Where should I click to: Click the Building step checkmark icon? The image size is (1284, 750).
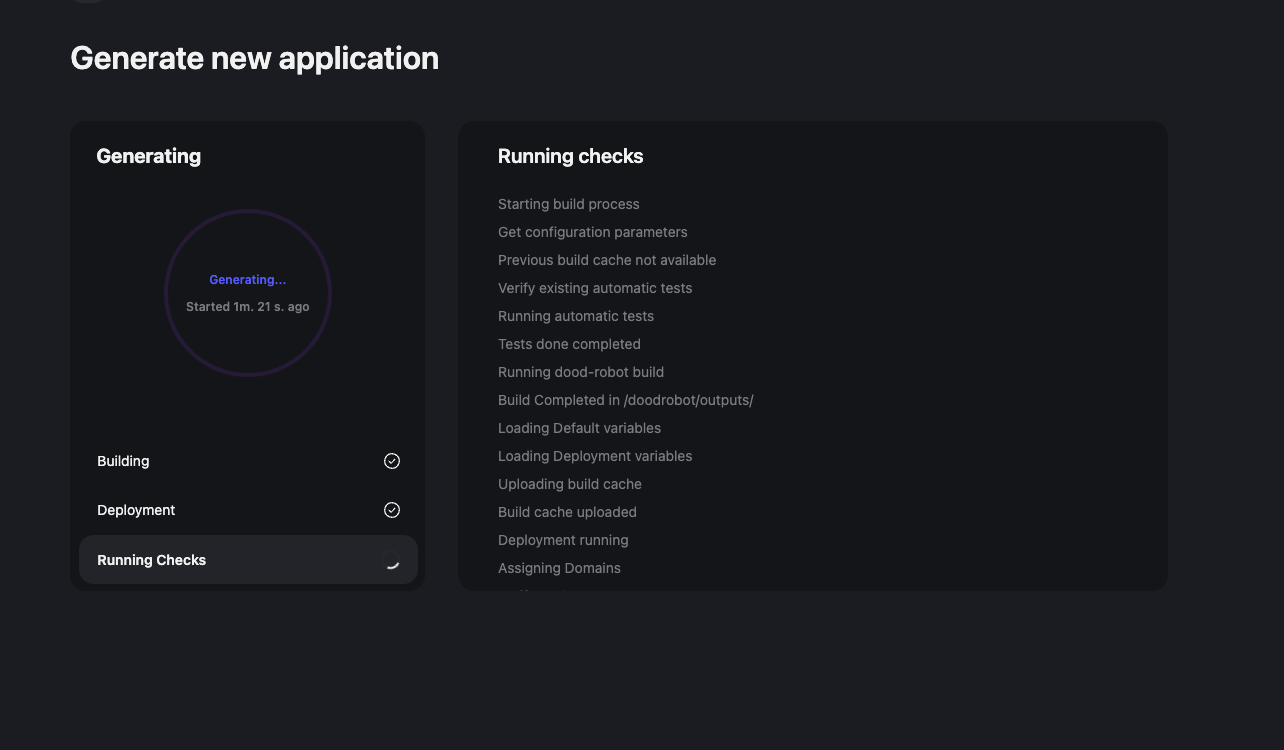pyautogui.click(x=392, y=461)
